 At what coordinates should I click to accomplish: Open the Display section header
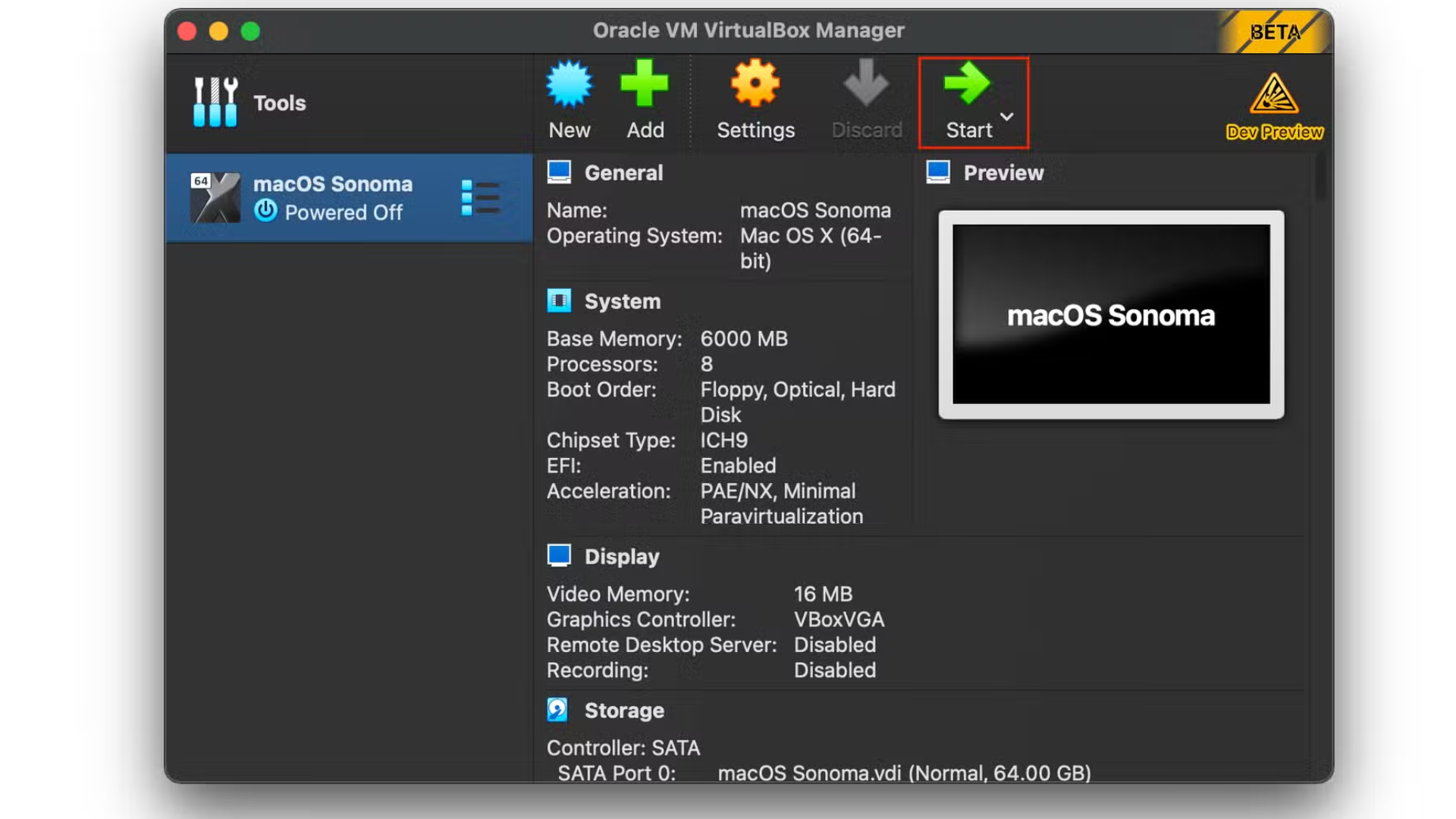pos(622,557)
